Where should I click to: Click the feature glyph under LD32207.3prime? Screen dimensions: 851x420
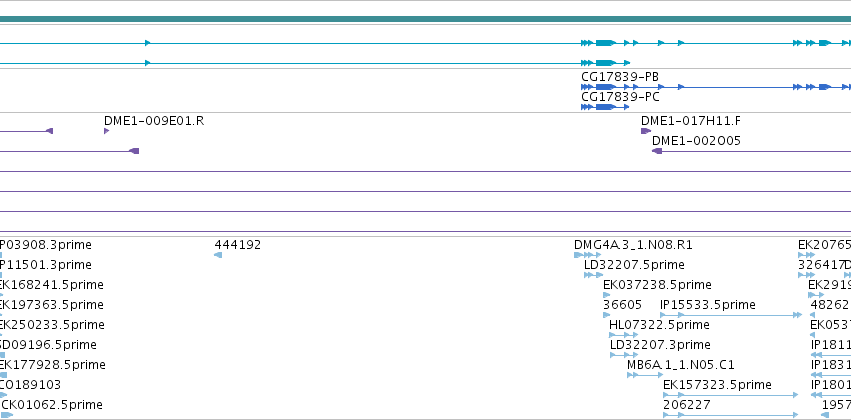click(x=625, y=355)
